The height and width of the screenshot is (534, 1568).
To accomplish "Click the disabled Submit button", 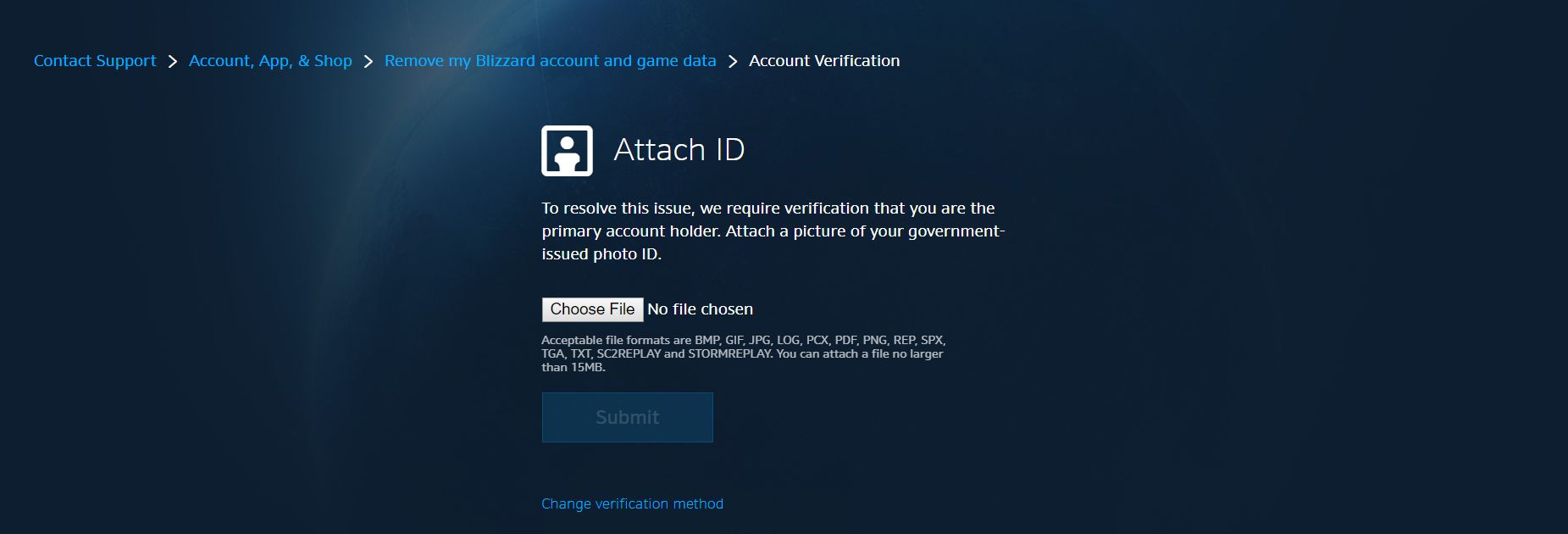I will tap(628, 417).
